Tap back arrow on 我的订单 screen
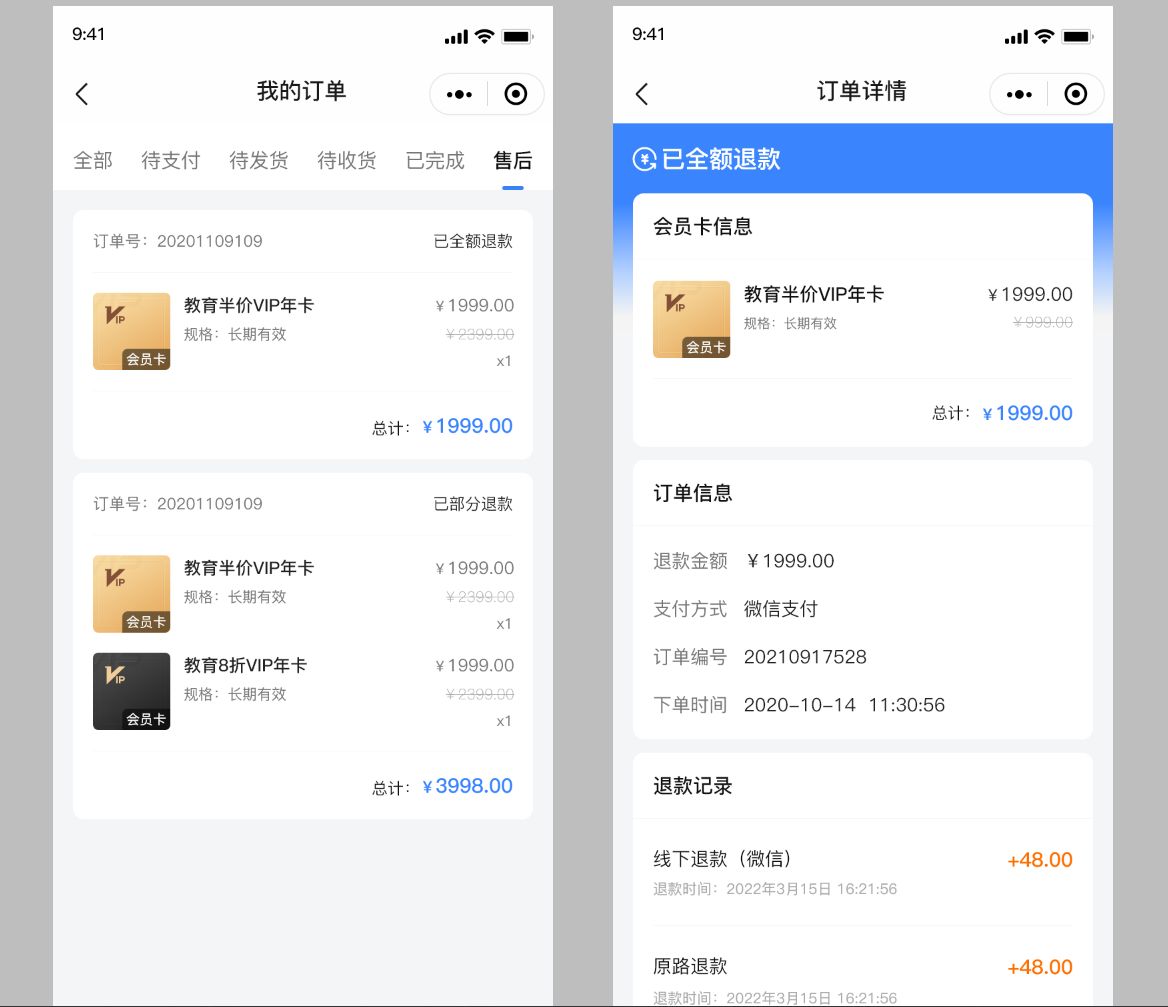Screen dimensions: 1168x1007 82,94
